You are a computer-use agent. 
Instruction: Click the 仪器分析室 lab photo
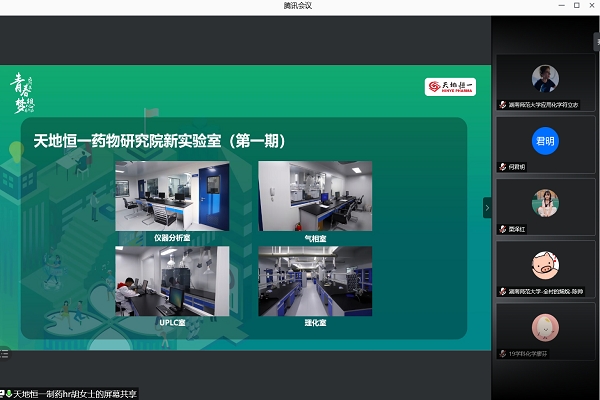tap(173, 196)
